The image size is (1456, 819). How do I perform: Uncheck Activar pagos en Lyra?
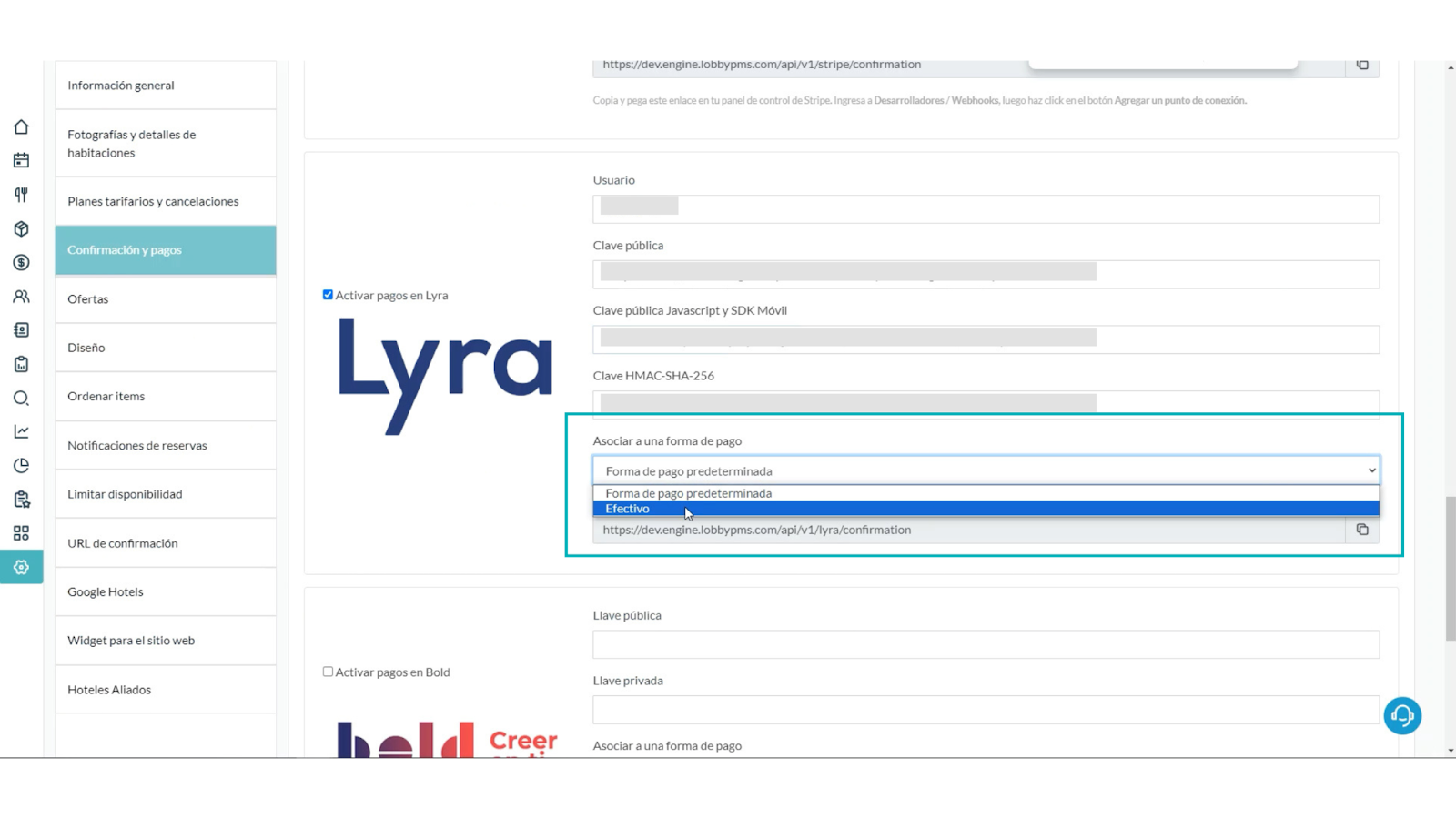click(328, 295)
